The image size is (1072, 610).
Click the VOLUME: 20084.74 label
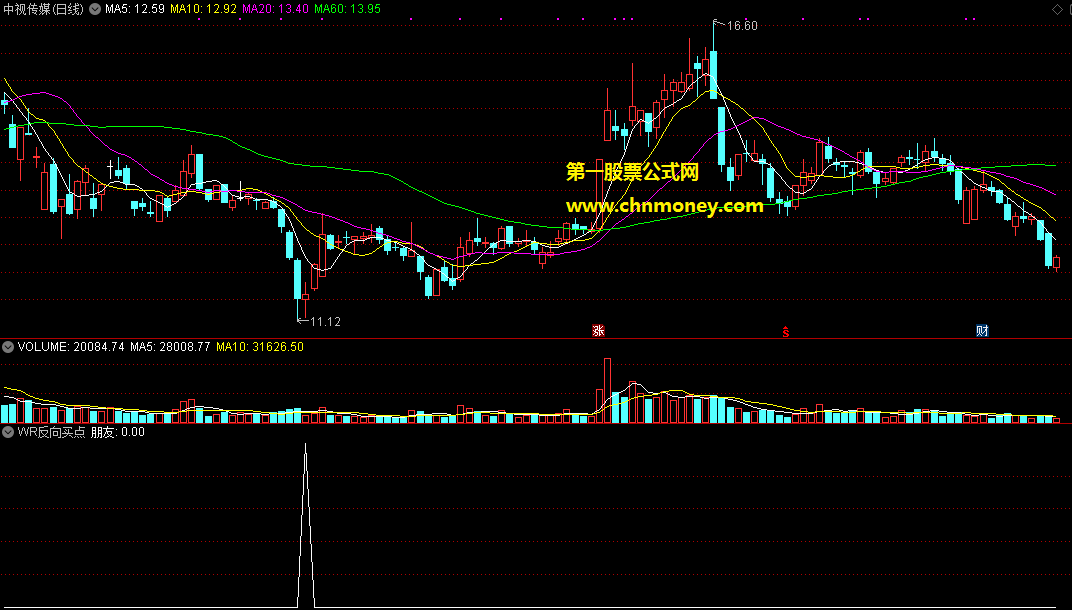pos(71,347)
